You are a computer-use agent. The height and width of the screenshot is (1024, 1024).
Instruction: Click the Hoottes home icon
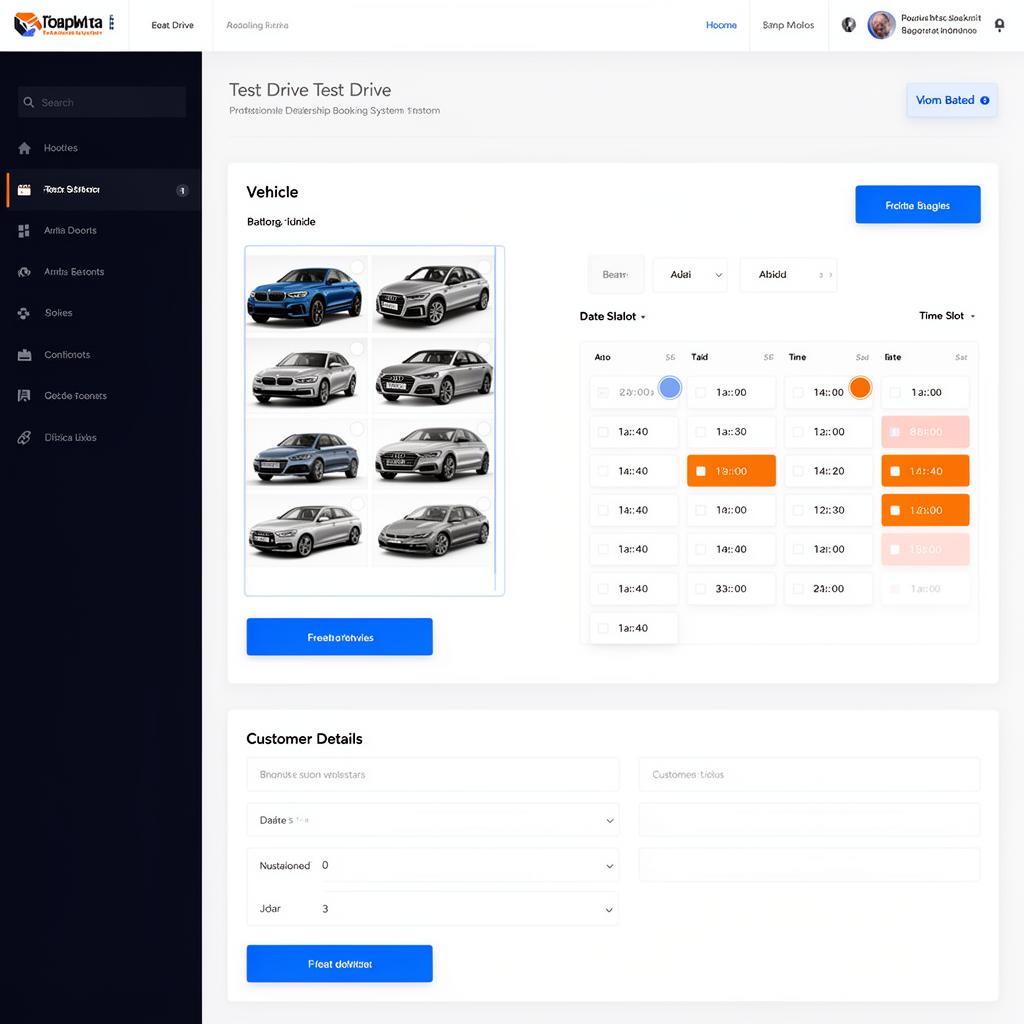(24, 148)
